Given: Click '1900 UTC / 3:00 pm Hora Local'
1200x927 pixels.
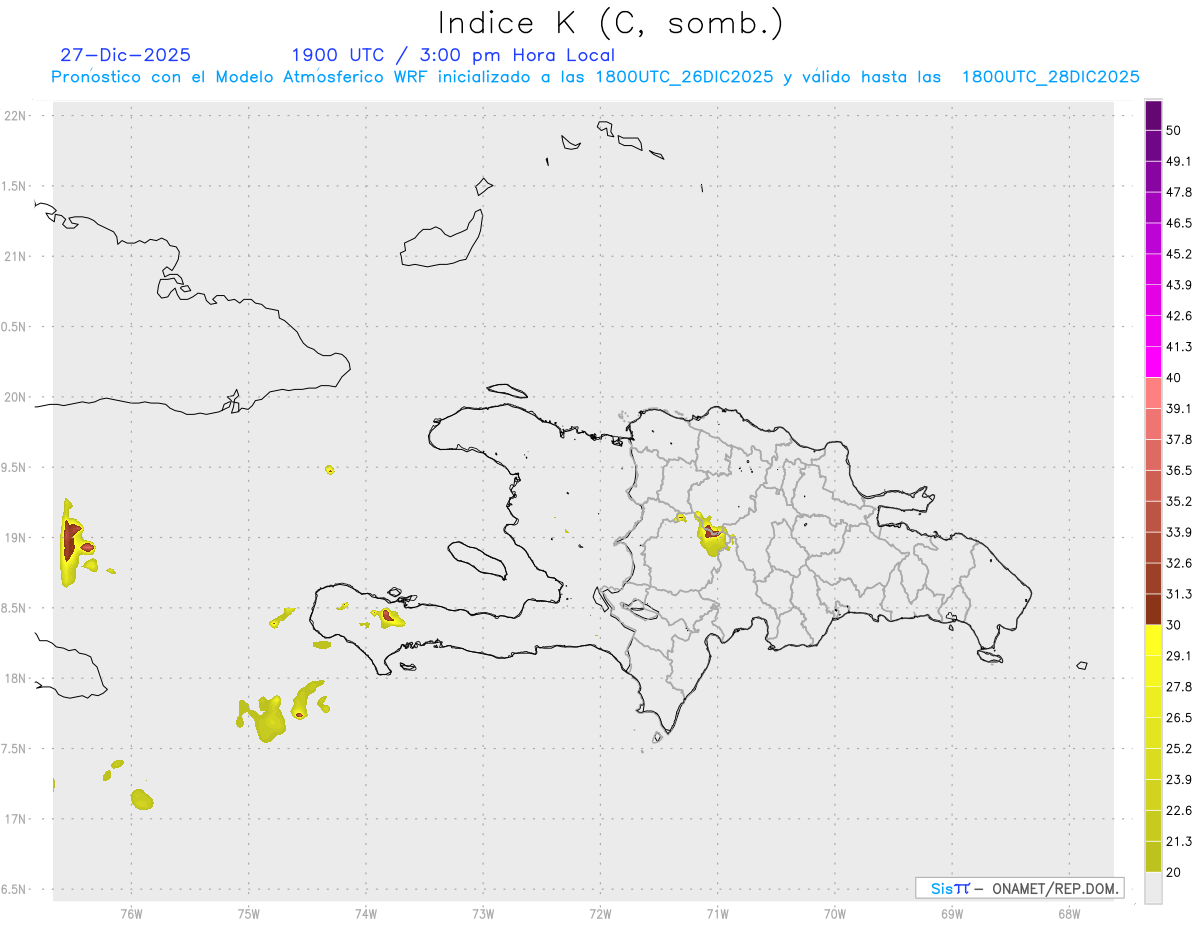Looking at the screenshot, I should (453, 55).
